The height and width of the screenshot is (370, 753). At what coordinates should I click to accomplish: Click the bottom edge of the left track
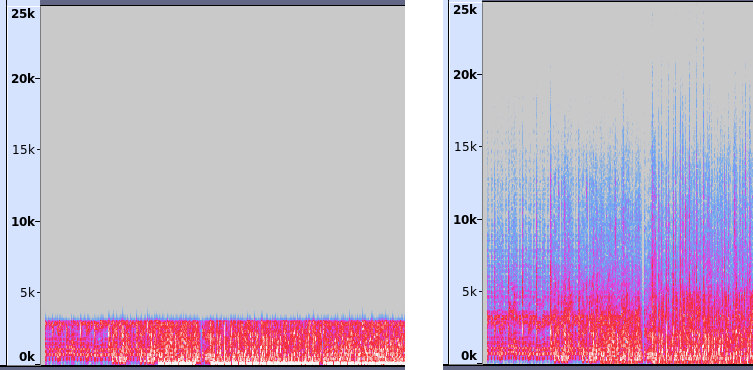pyautogui.click(x=206, y=367)
